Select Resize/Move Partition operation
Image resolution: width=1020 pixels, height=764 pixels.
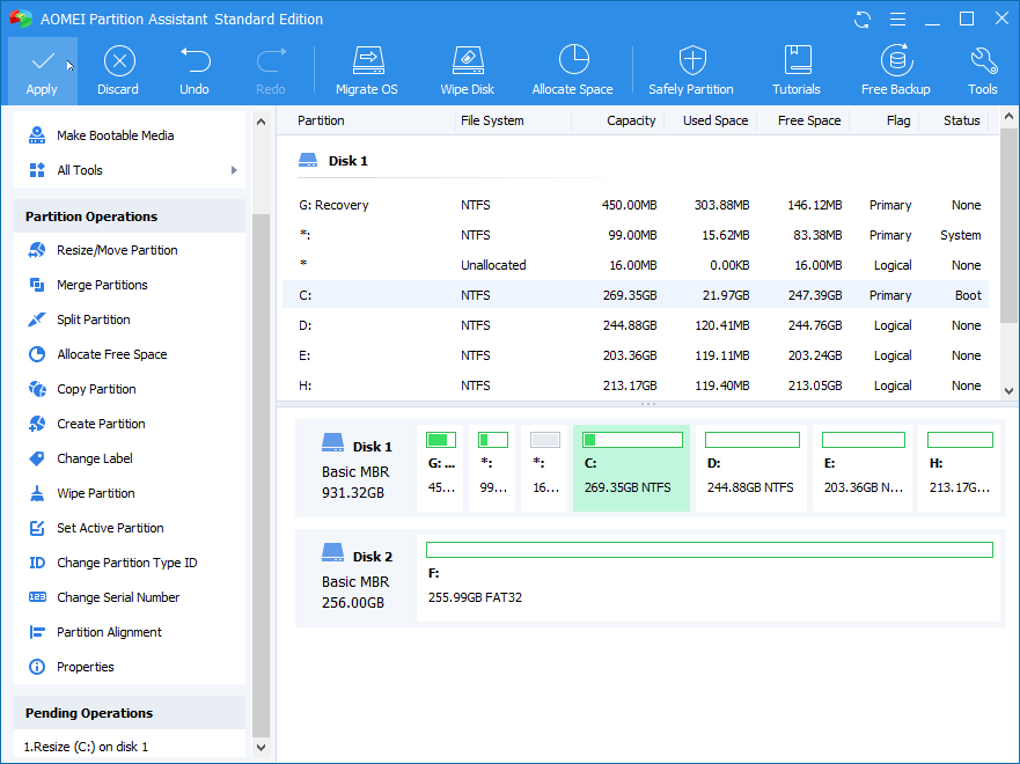coord(116,250)
